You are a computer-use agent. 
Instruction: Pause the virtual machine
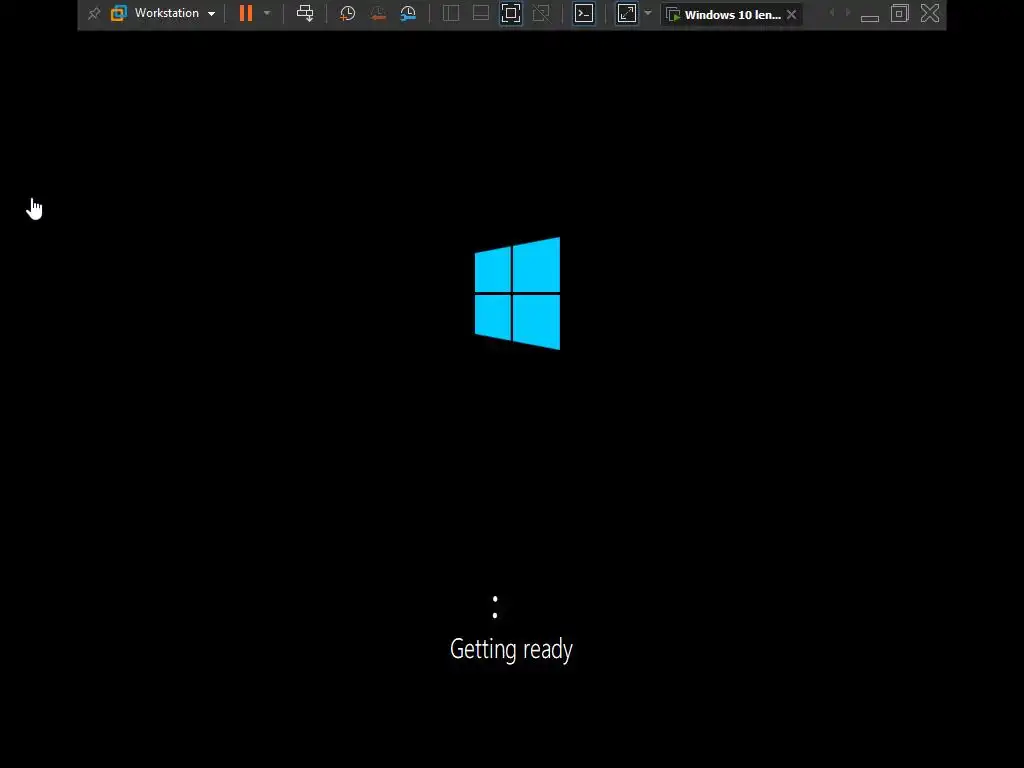point(246,13)
